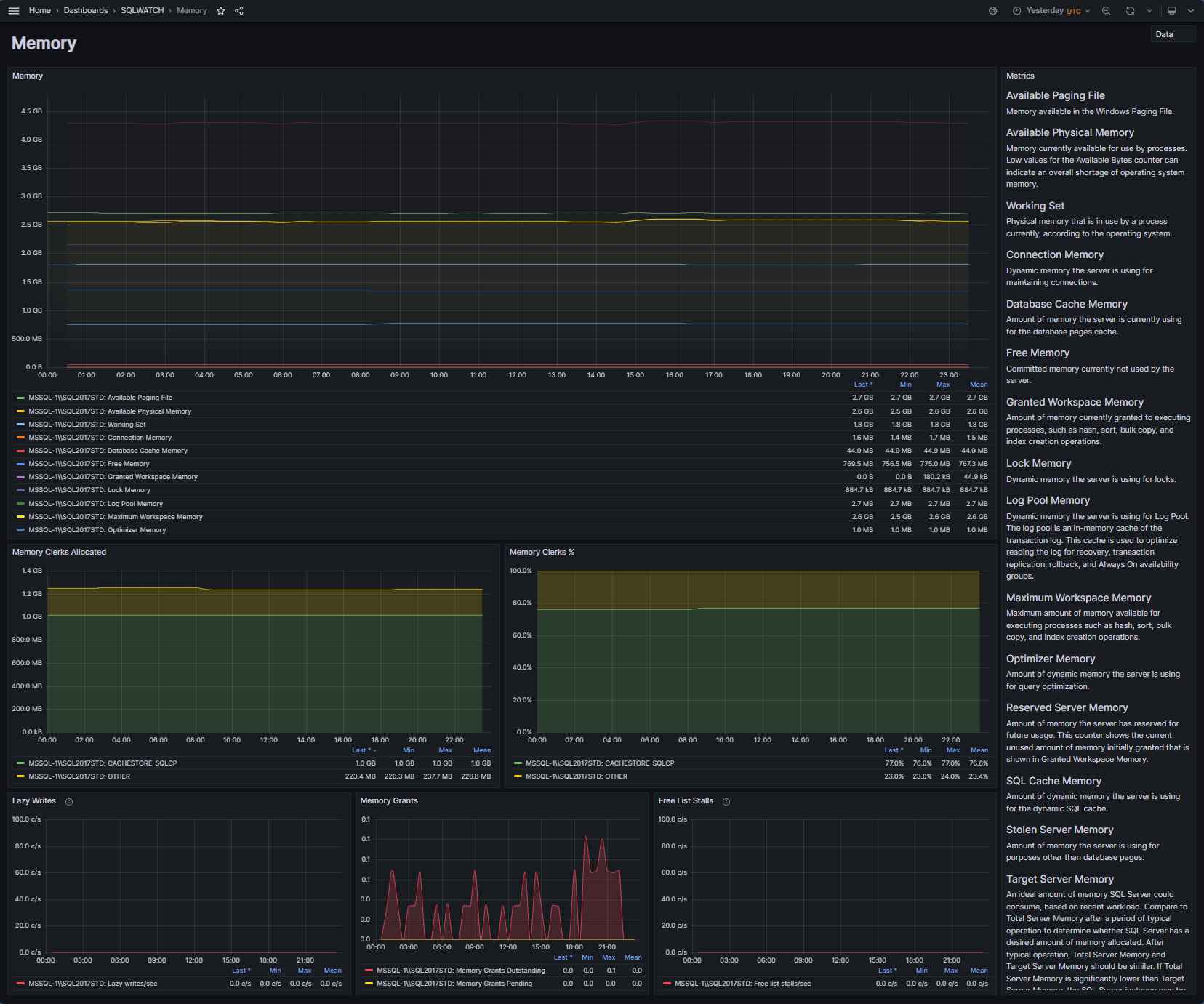Open the Yesterday UTC time picker

coord(1051,11)
